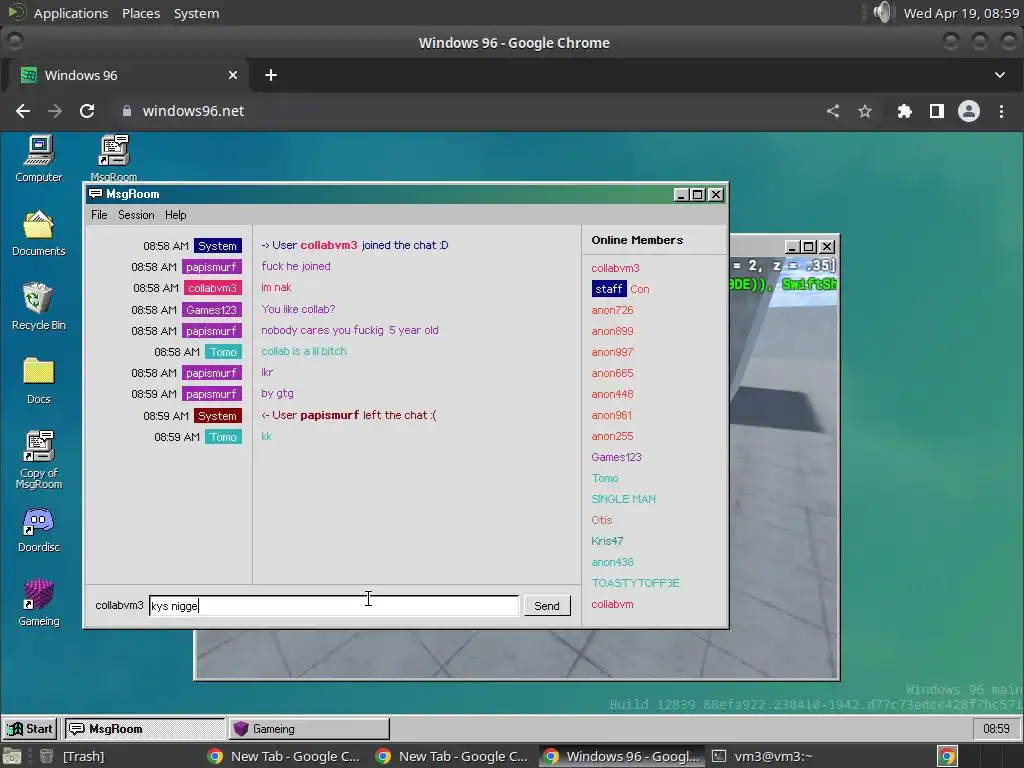This screenshot has height=768, width=1024.
Task: Click the Chrome back arrow
Action: pos(23,111)
